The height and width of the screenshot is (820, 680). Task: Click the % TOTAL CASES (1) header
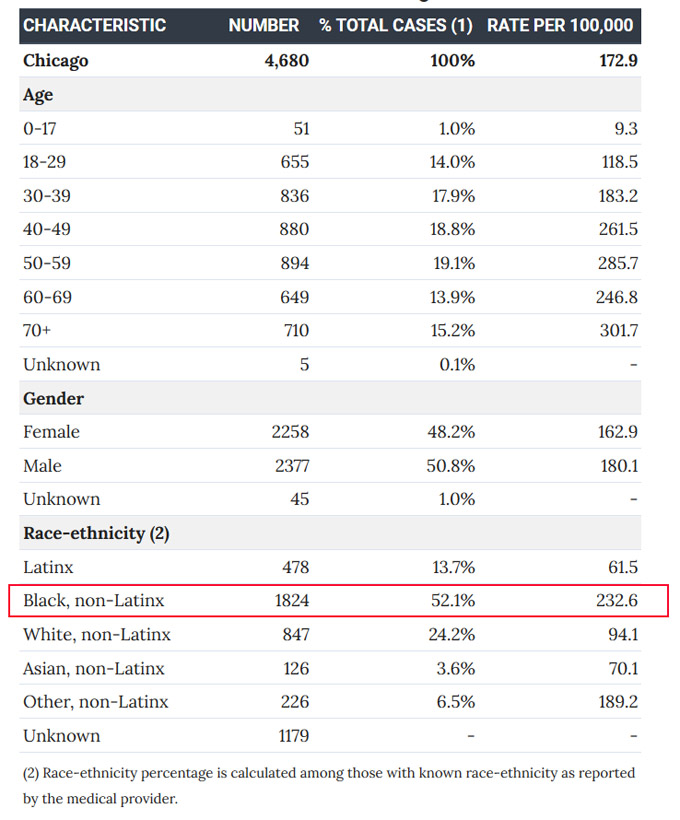pos(396,25)
